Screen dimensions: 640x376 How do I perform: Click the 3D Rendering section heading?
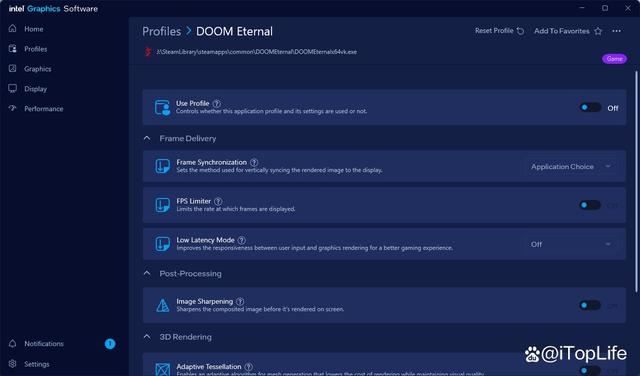pyautogui.click(x=185, y=337)
